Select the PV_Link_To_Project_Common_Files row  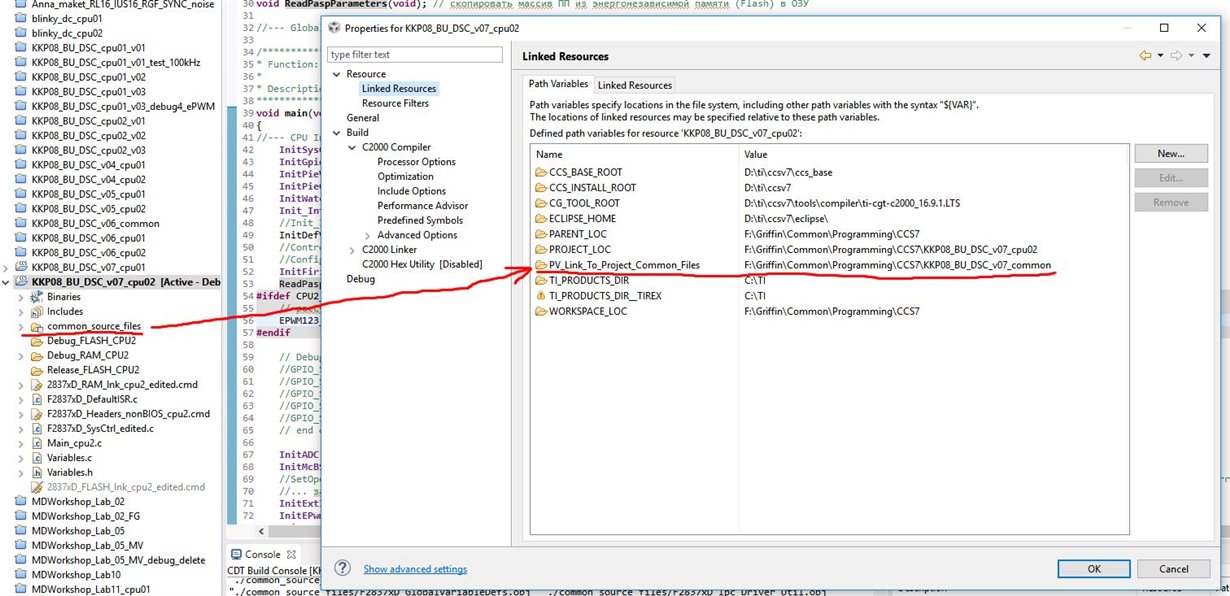click(830, 265)
